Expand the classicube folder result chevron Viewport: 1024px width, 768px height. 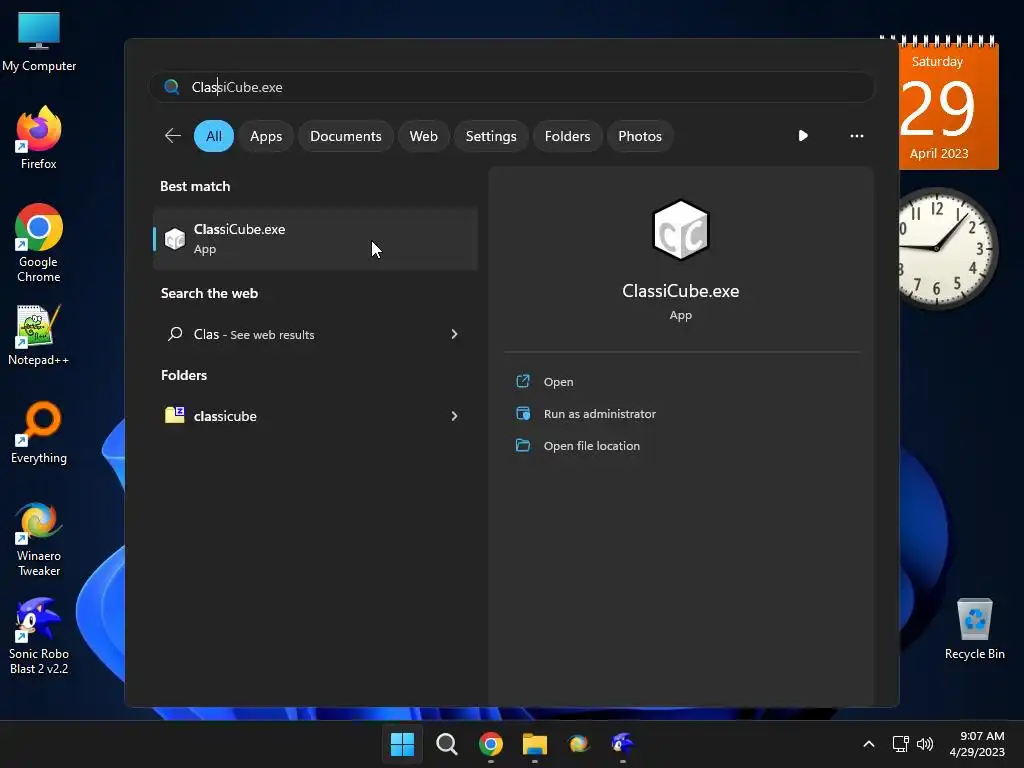pos(455,416)
